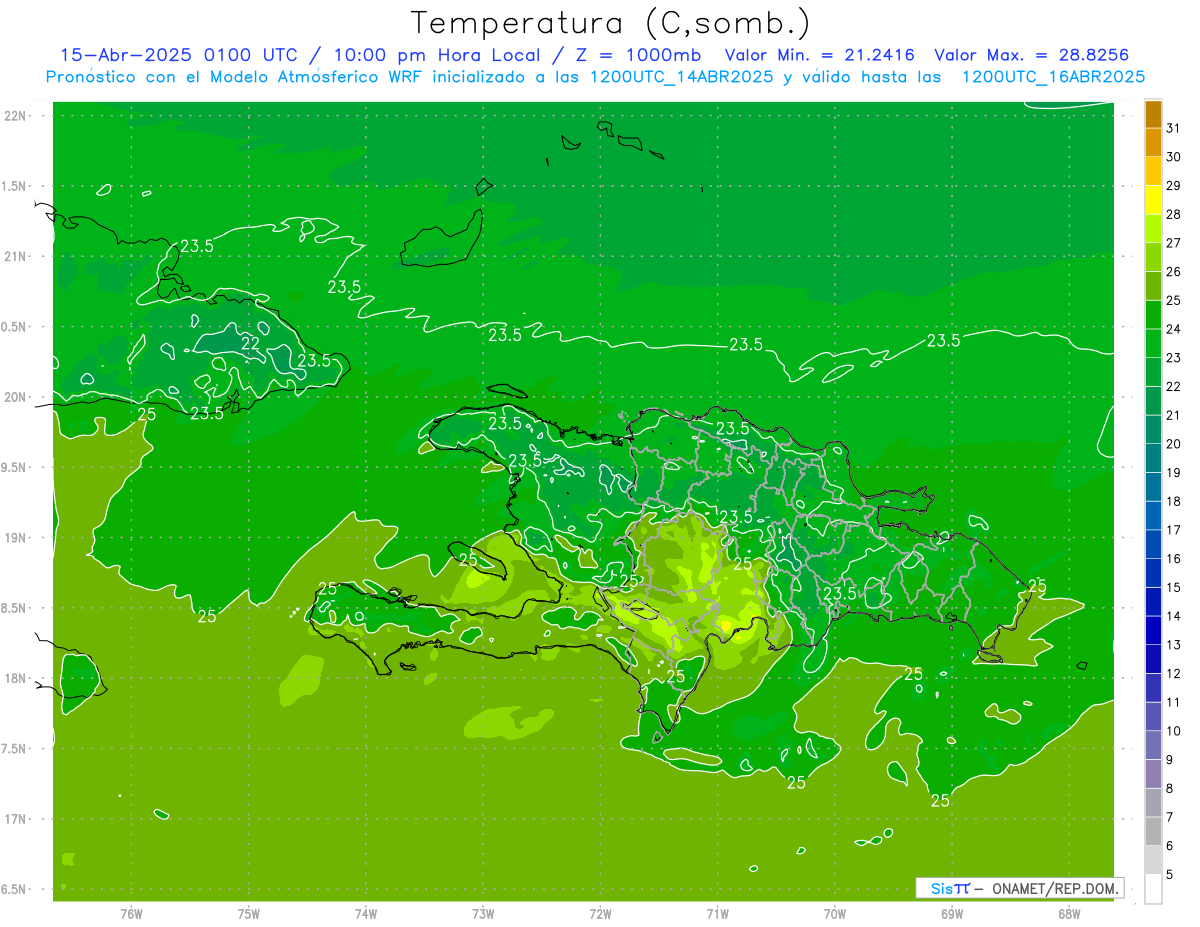This screenshot has height=927, width=1200.
Task: Pick the white swatch below 5 on the scale
Action: (x=1153, y=889)
